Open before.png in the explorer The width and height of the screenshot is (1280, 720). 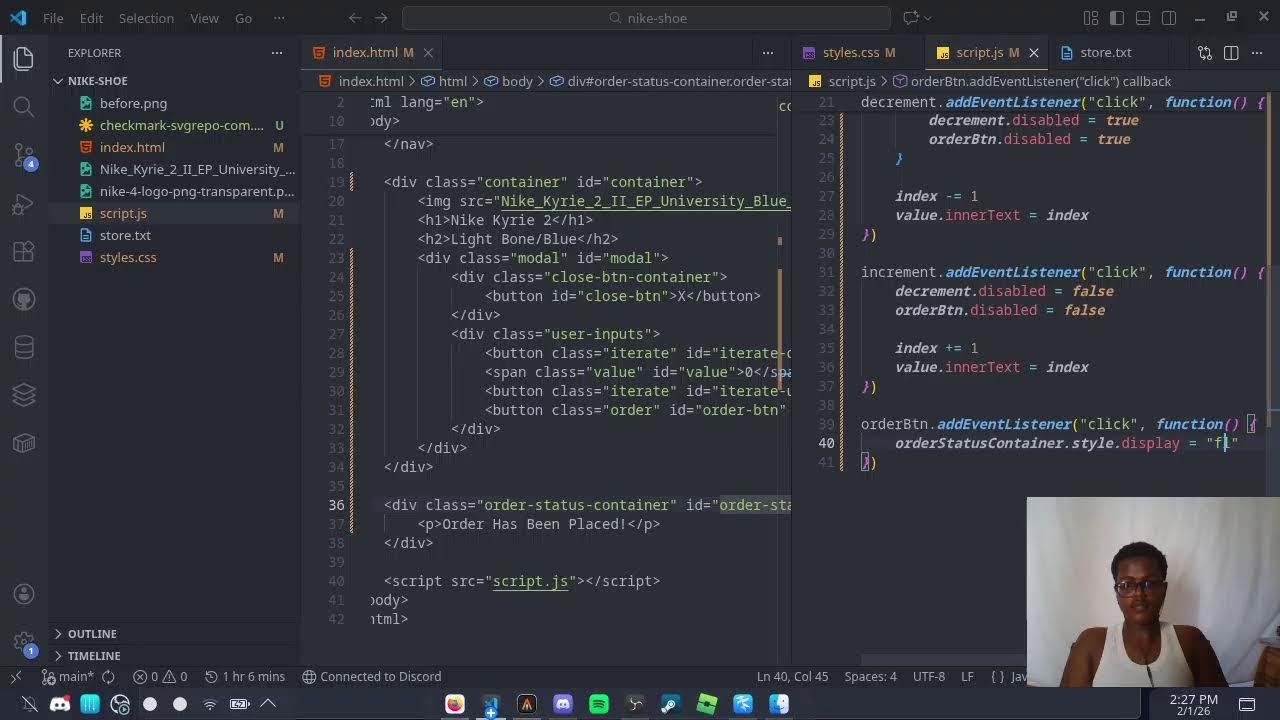coord(133,103)
